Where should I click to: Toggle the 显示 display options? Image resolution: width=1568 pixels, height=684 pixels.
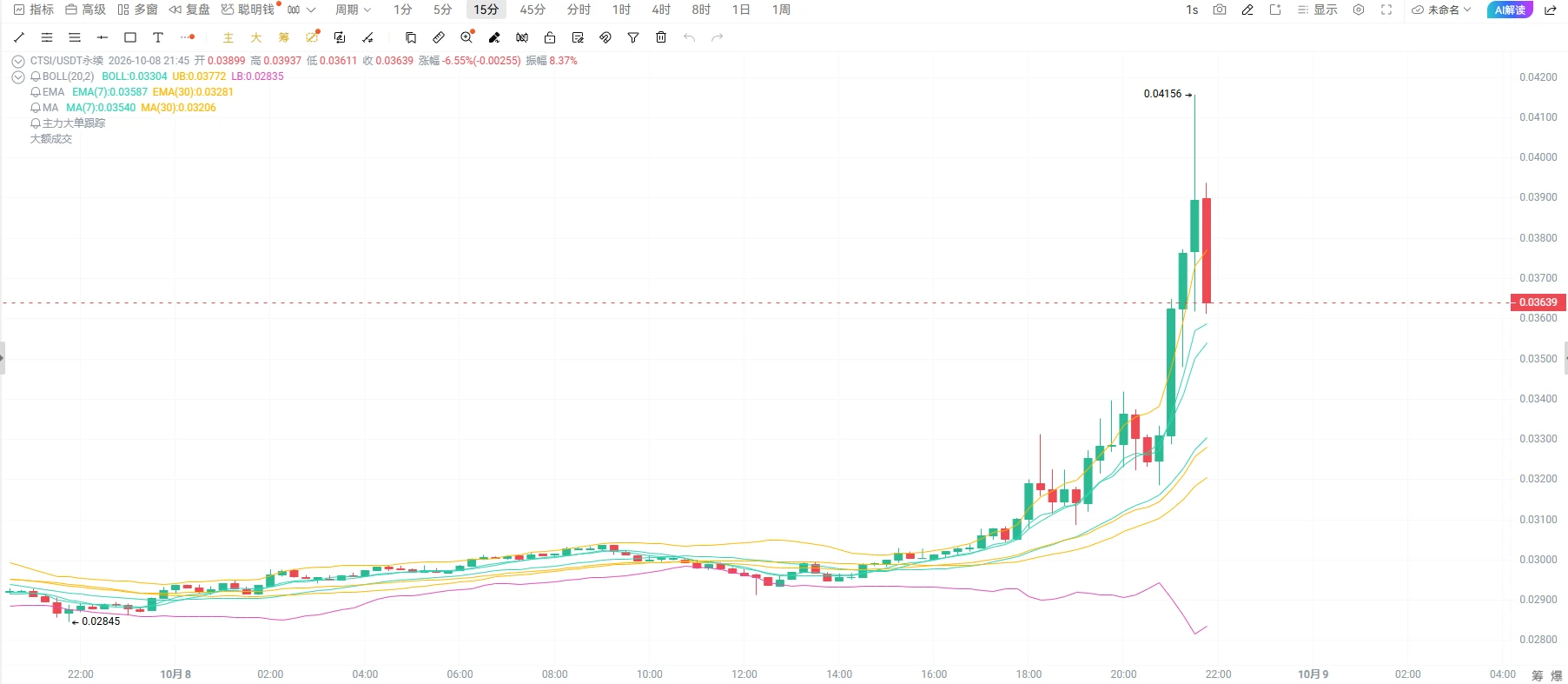(x=1317, y=10)
